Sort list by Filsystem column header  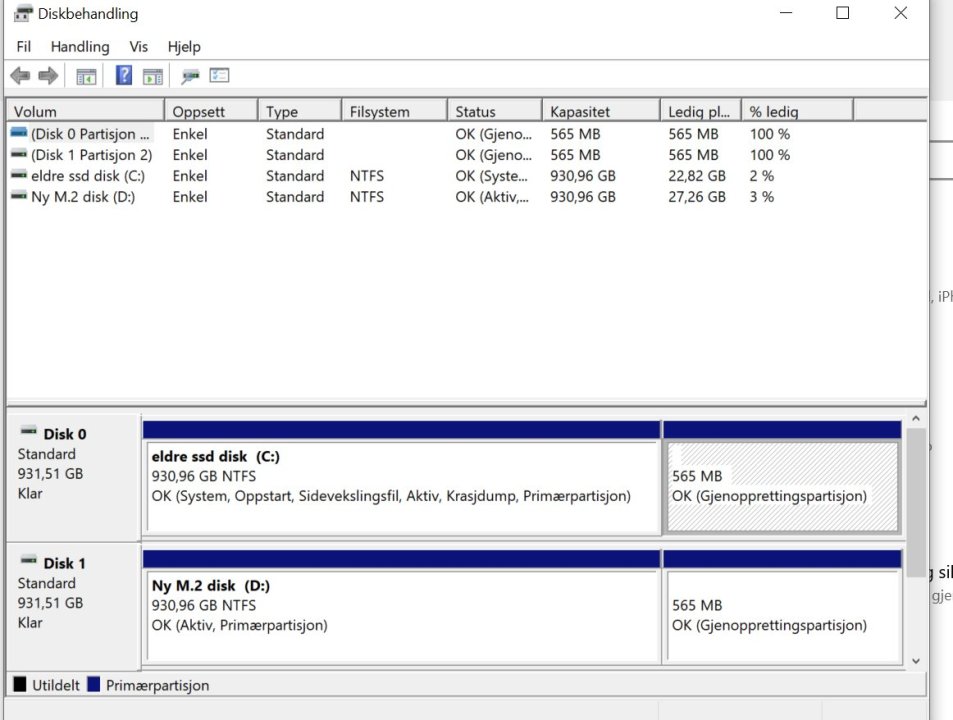click(392, 111)
